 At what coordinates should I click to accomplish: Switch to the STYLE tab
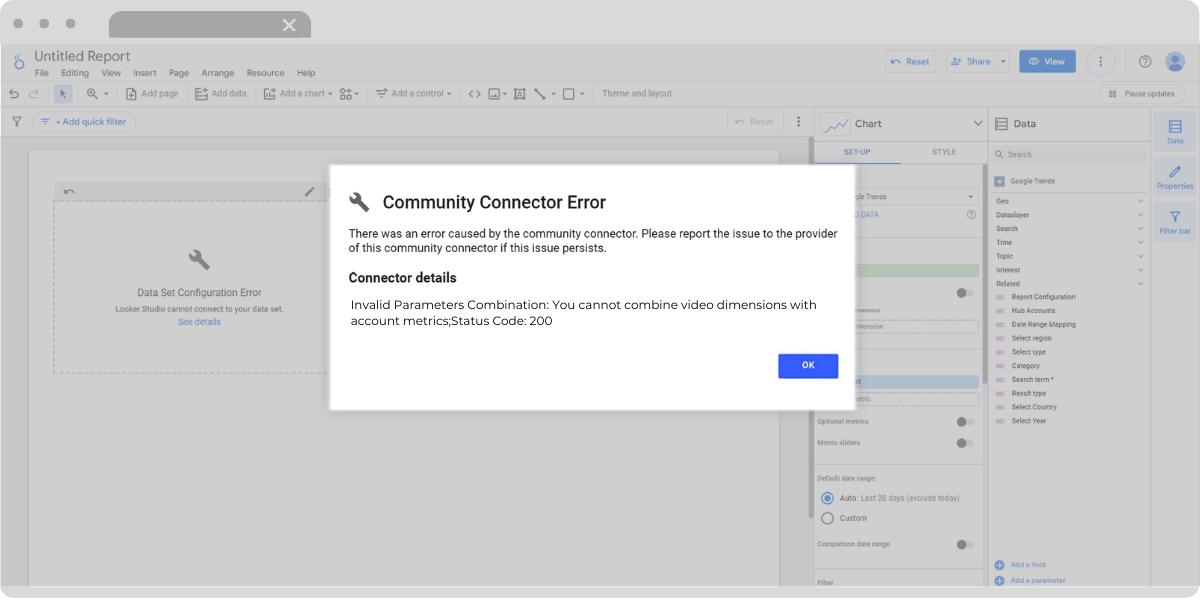click(x=944, y=153)
